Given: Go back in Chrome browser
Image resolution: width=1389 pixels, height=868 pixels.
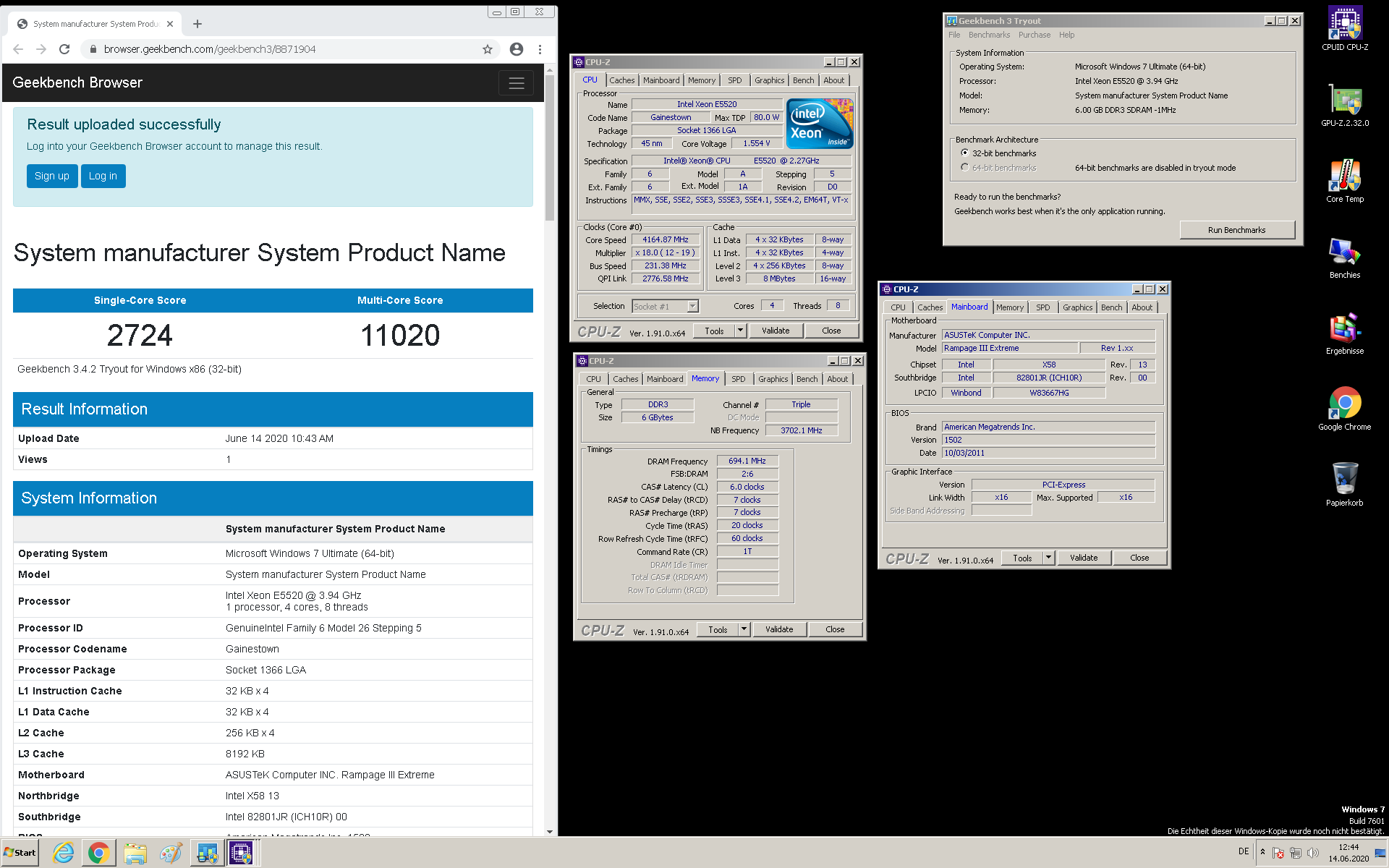Looking at the screenshot, I should pos(18,49).
